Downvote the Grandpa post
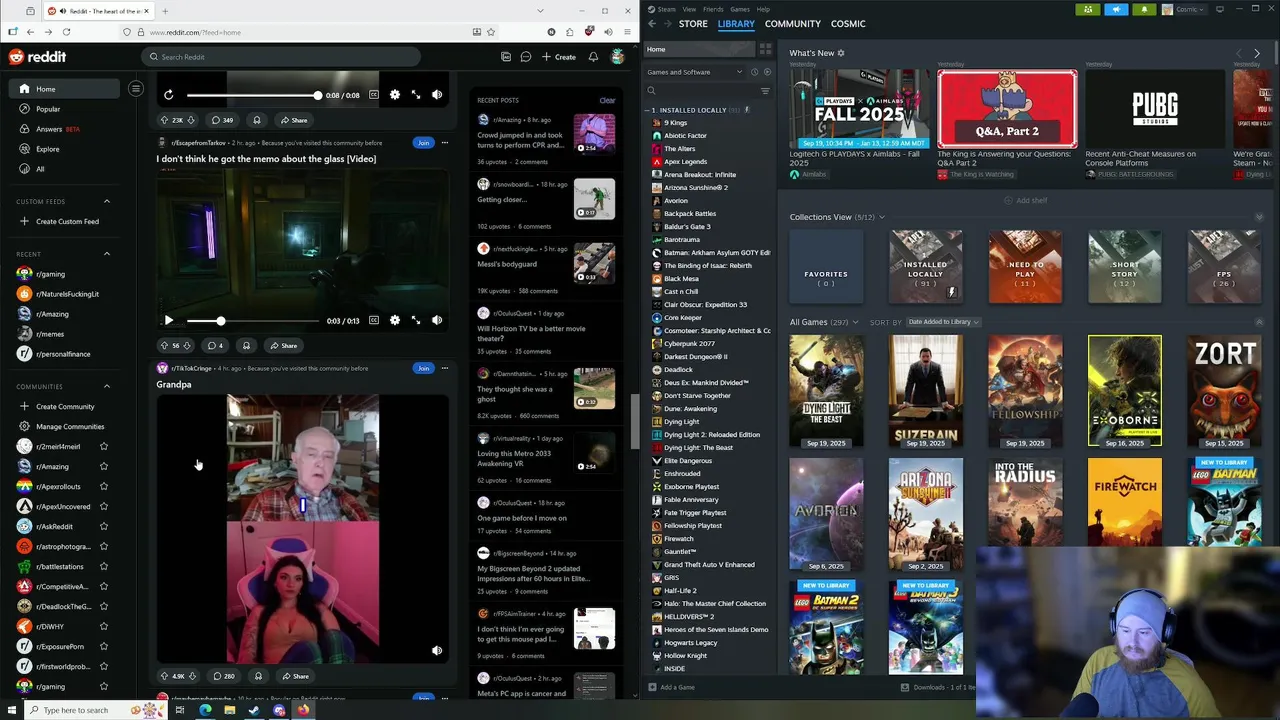 pyautogui.click(x=192, y=676)
